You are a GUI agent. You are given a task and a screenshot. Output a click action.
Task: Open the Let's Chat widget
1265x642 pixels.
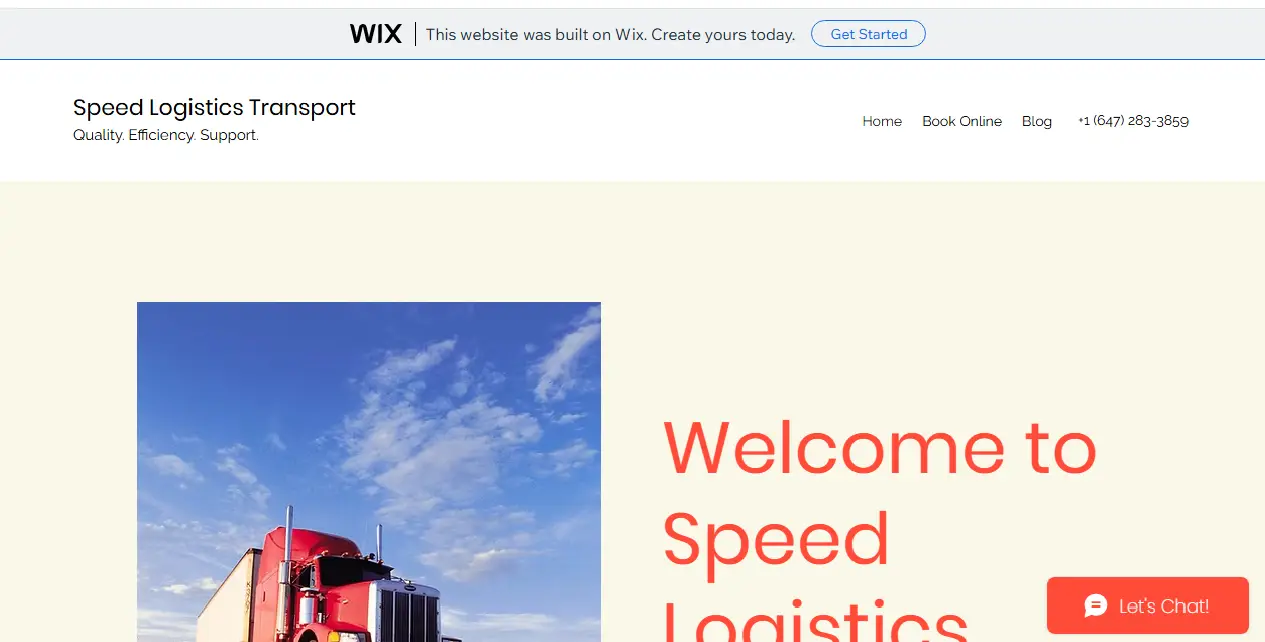(x=1148, y=605)
